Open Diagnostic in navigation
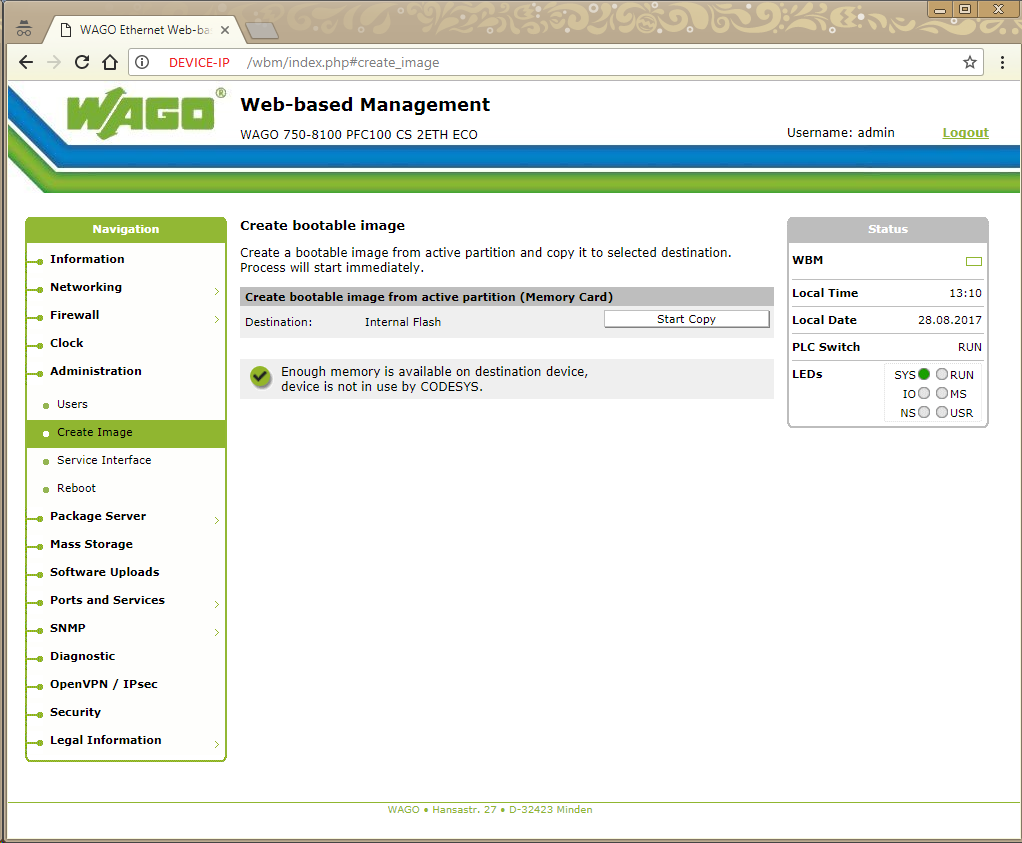Screen dimensions: 1022x843 coord(82,656)
